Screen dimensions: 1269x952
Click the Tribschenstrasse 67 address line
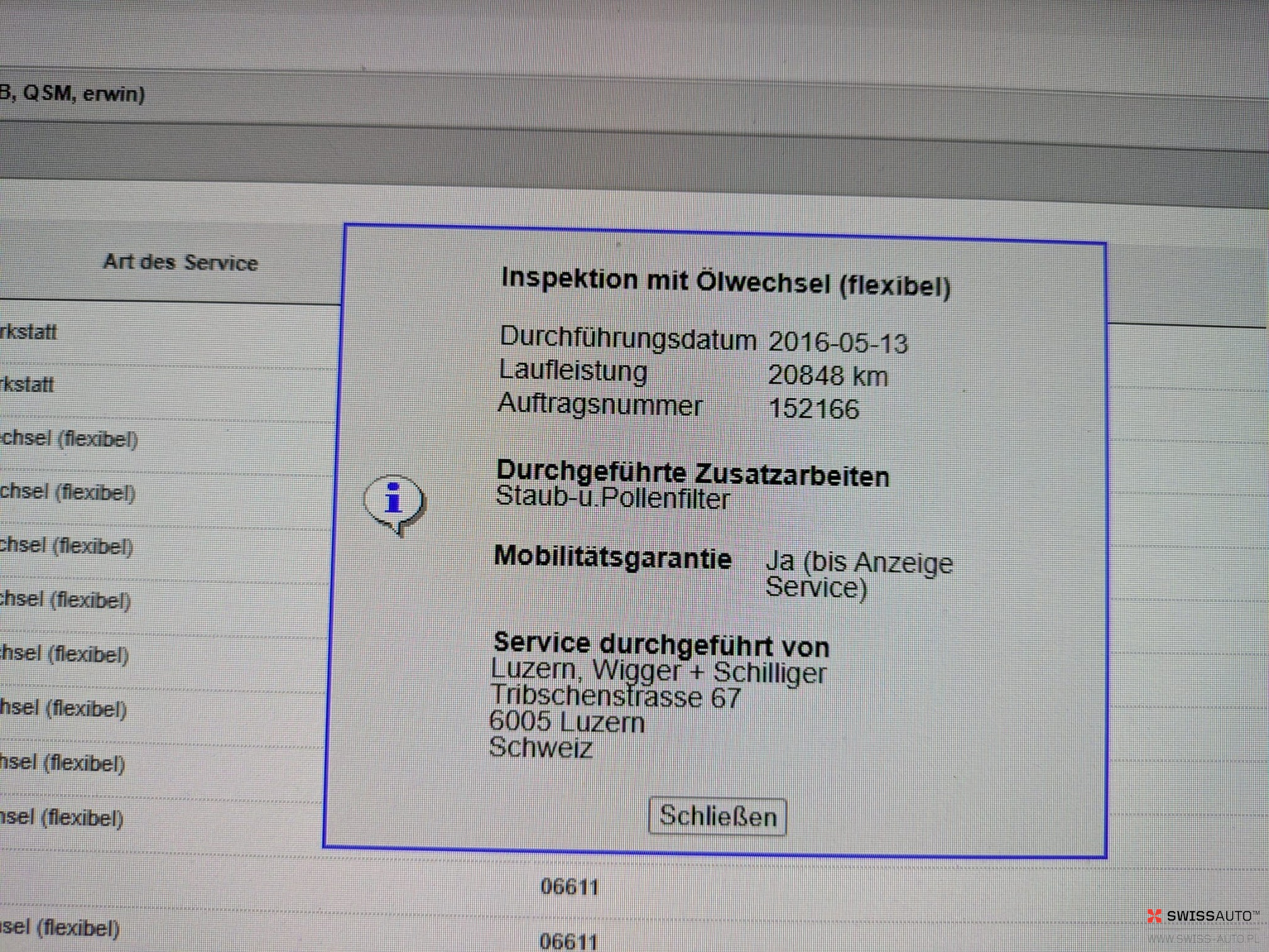(616, 697)
